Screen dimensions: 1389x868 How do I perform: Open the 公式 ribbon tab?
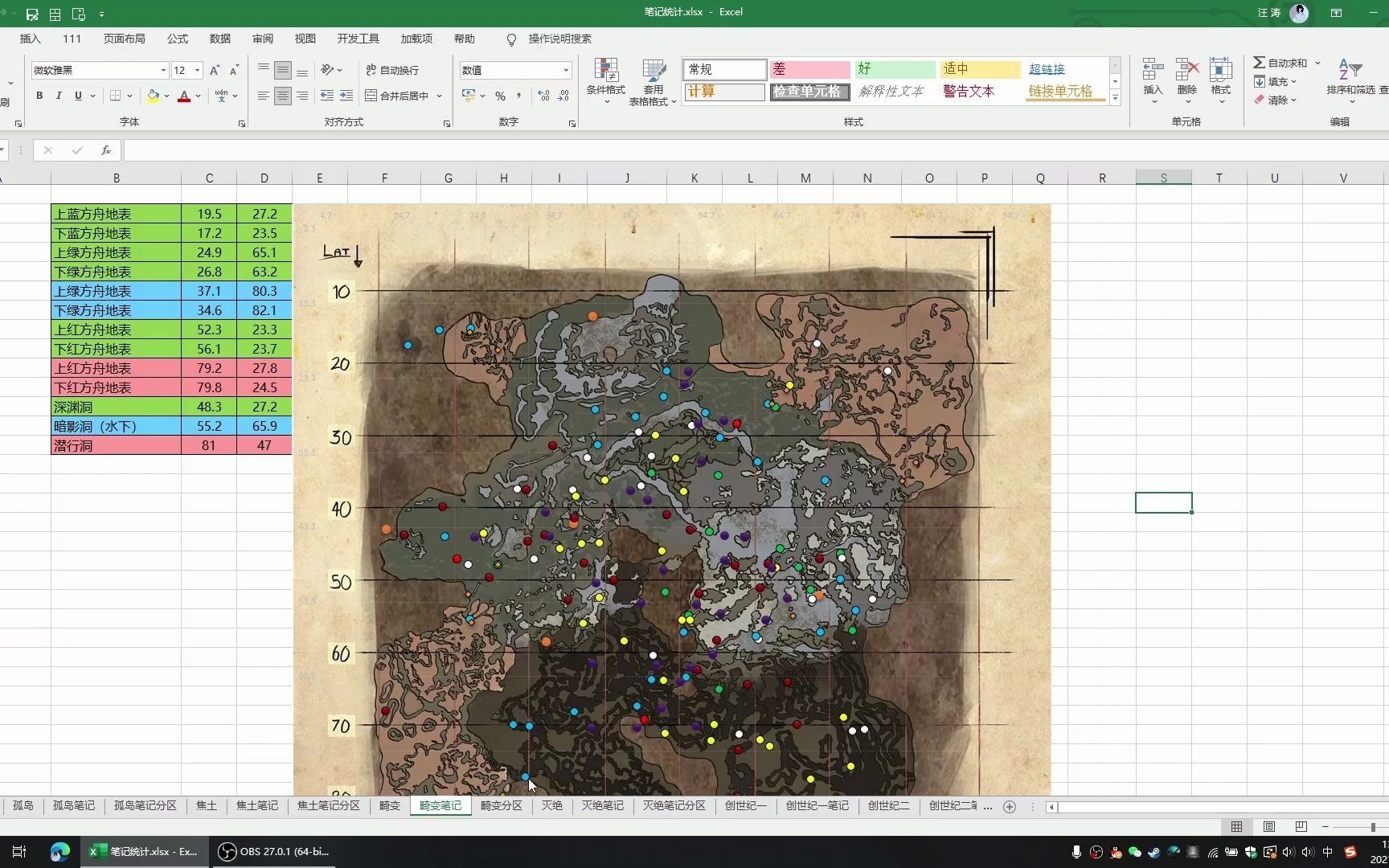(178, 39)
